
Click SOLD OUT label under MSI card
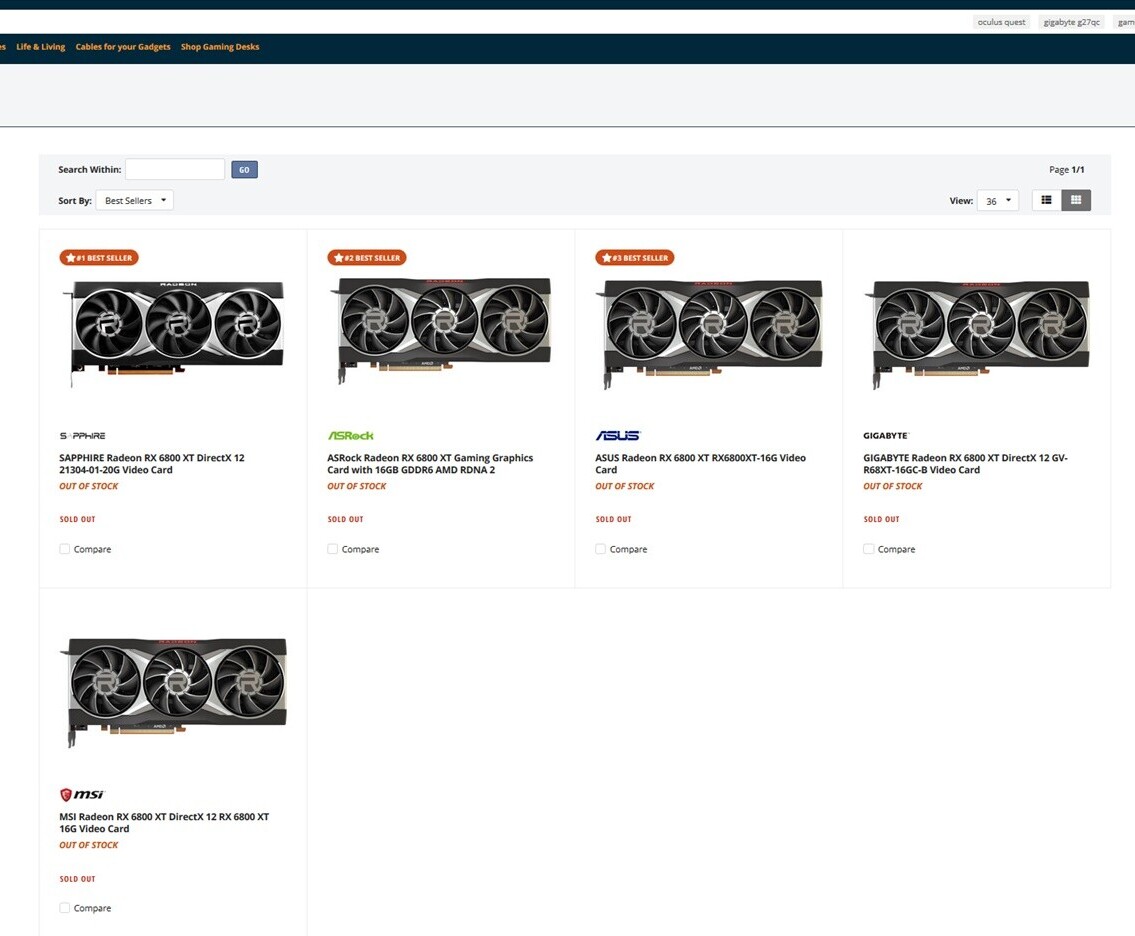tap(77, 879)
